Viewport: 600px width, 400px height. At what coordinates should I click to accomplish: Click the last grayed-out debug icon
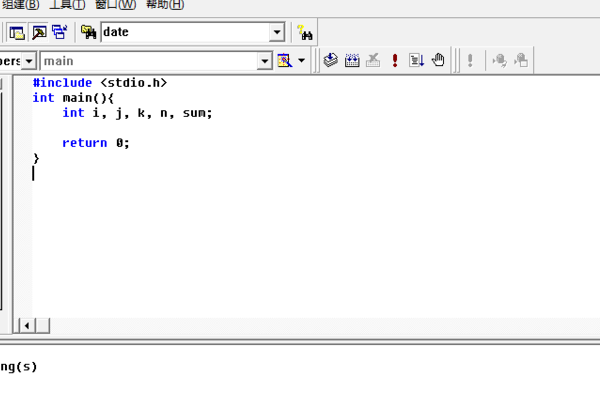[521, 60]
